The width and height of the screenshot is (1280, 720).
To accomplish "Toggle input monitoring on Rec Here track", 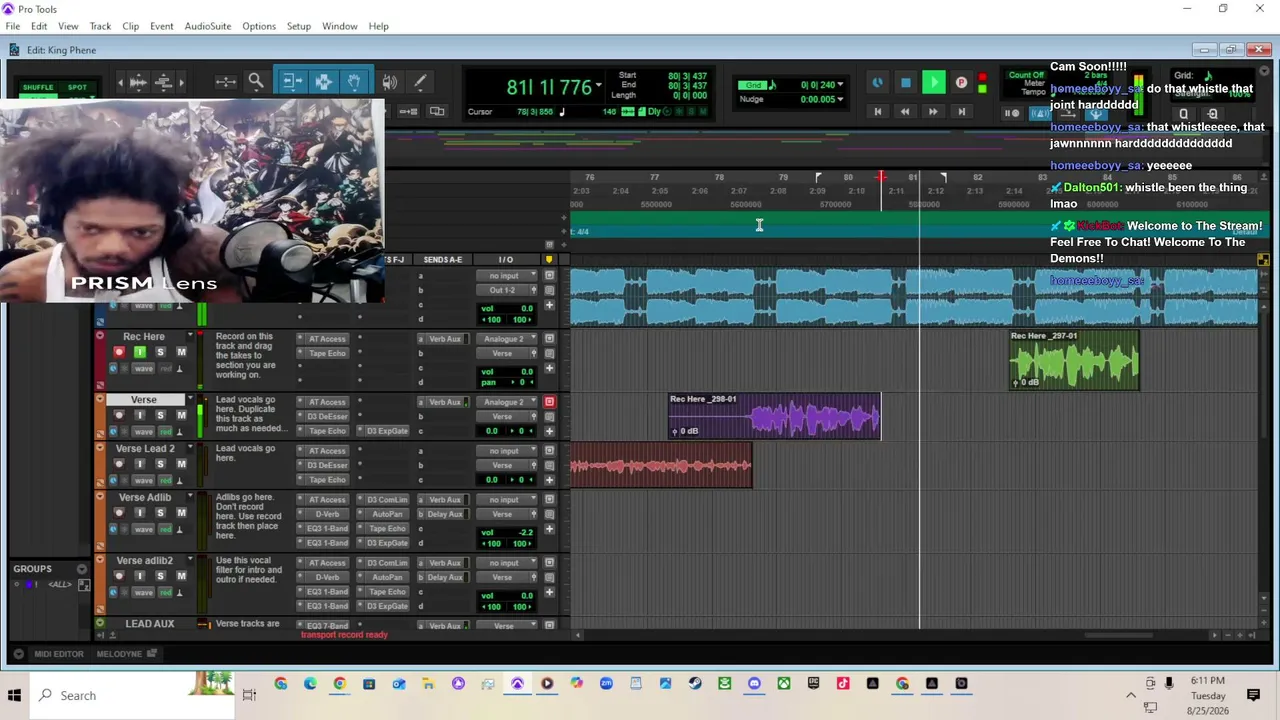I will 139,352.
